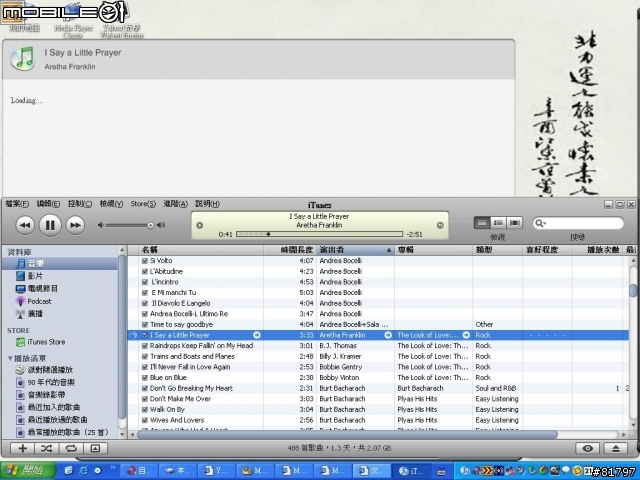Click the playhead diamond marker
Screen dimensions: 640x480
(x=269, y=234)
